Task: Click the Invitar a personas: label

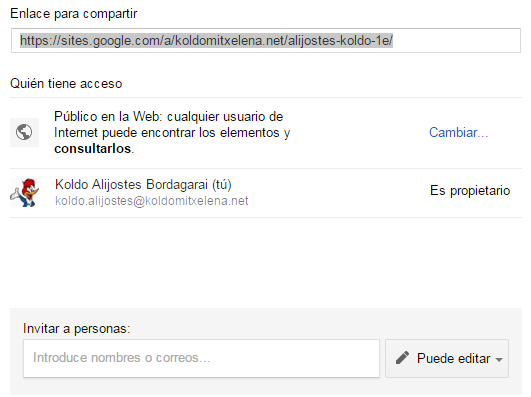Action: 77,329
